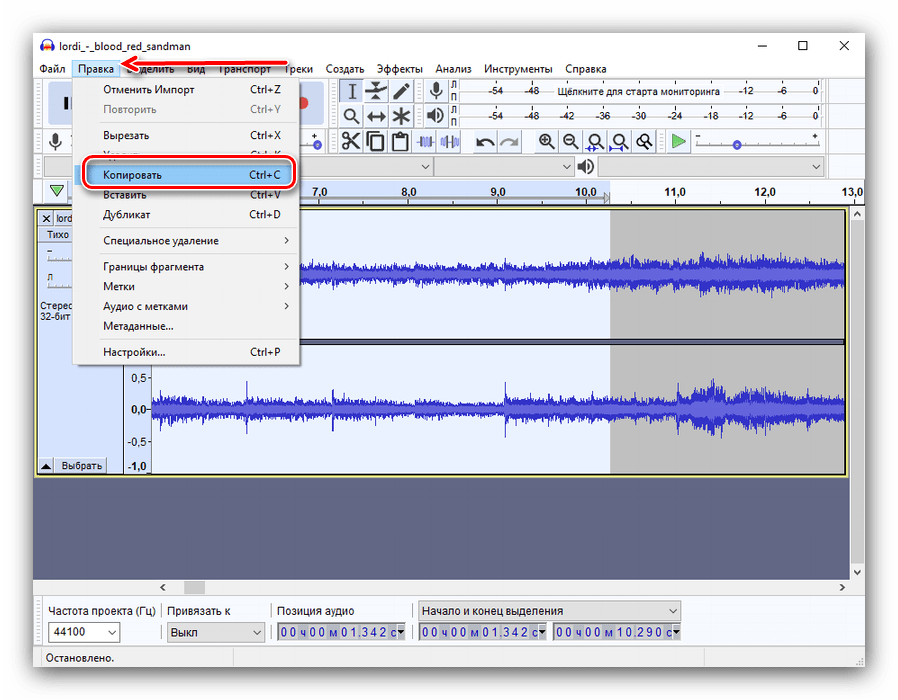Expand the Аудио с метками submenu
The image size is (898, 700).
[186, 306]
